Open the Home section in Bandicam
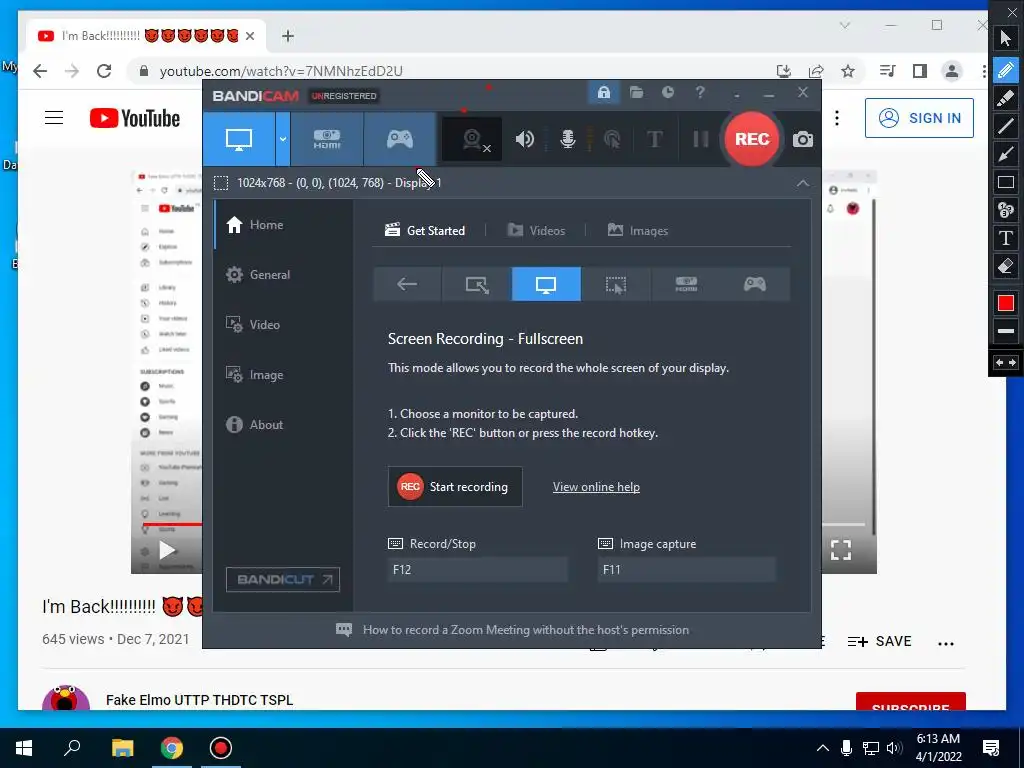Screen dimensions: 1024x768 coord(283,225)
